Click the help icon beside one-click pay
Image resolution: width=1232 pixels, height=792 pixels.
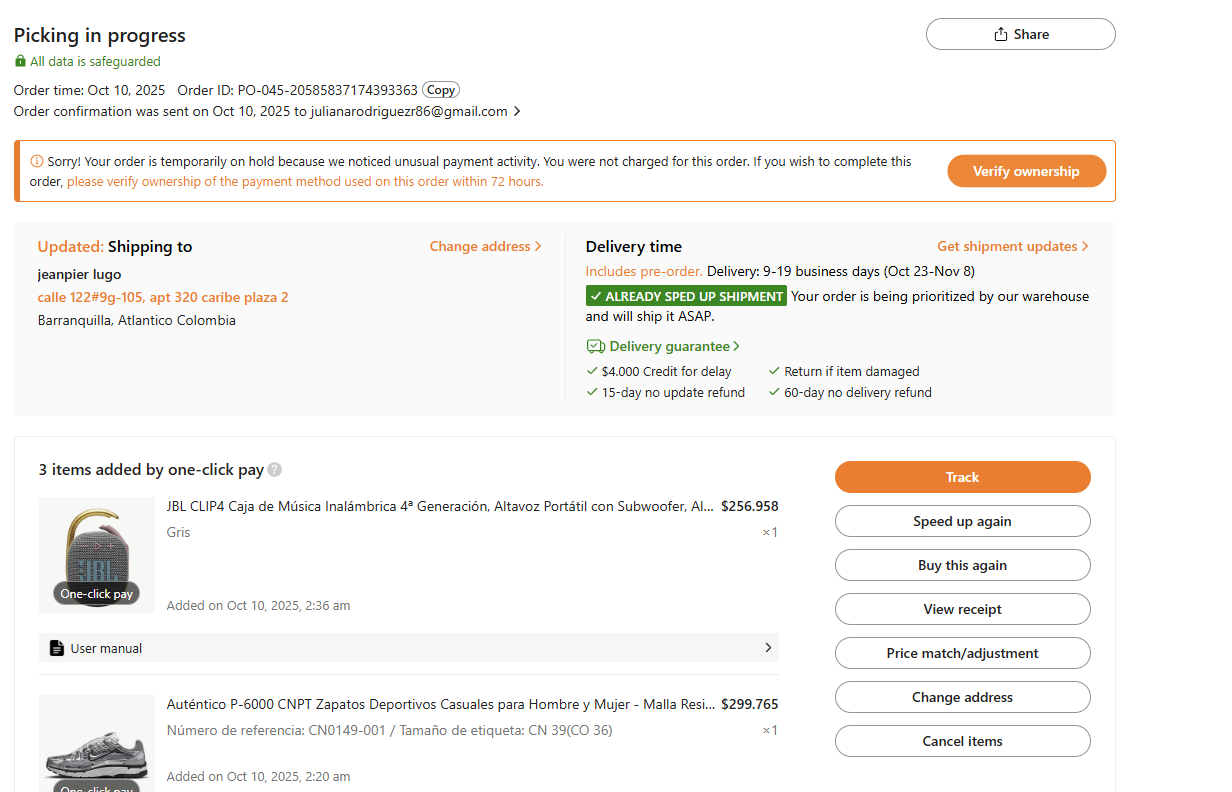275,470
